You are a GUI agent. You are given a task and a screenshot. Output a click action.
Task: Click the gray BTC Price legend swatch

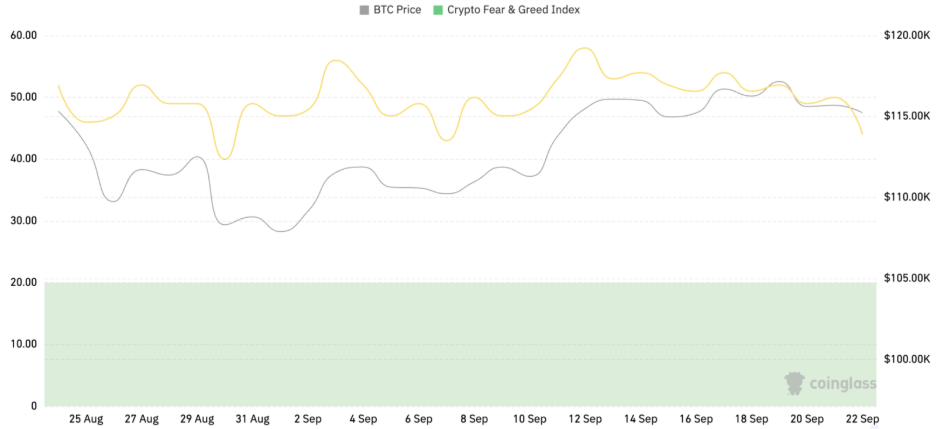click(x=364, y=10)
